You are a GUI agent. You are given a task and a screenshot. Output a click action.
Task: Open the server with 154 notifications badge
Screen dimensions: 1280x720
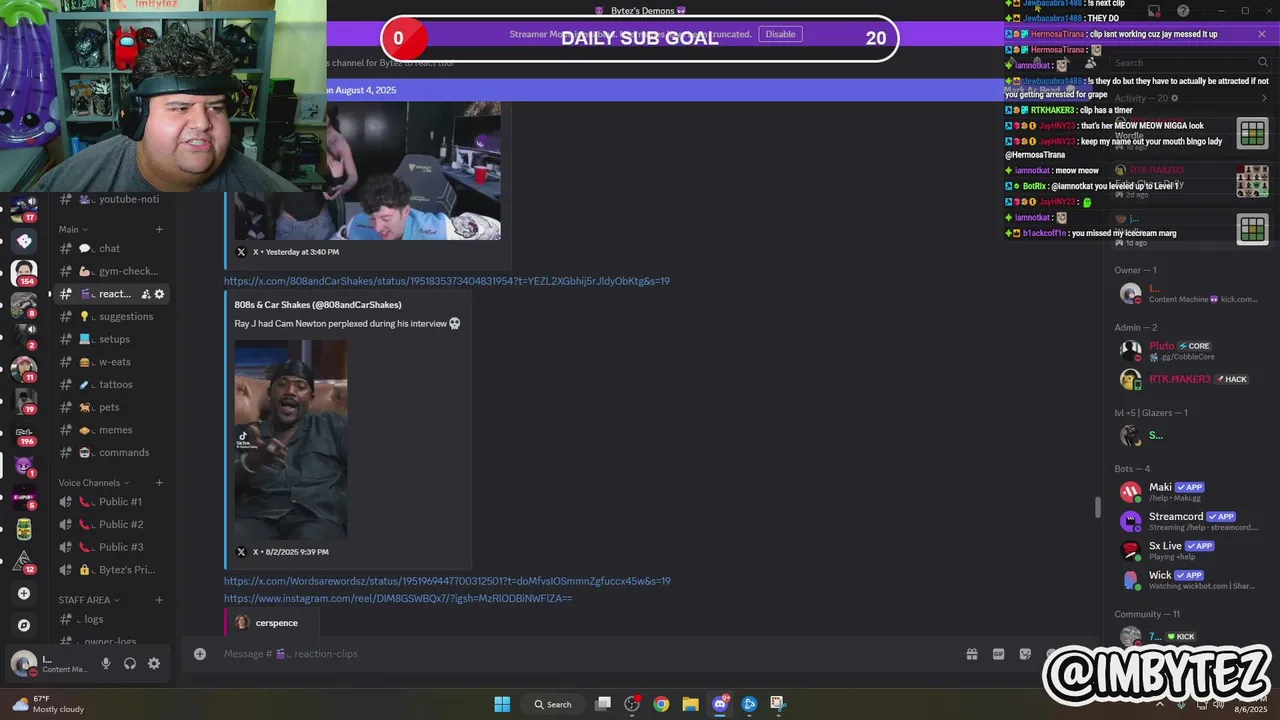[x=24, y=272]
